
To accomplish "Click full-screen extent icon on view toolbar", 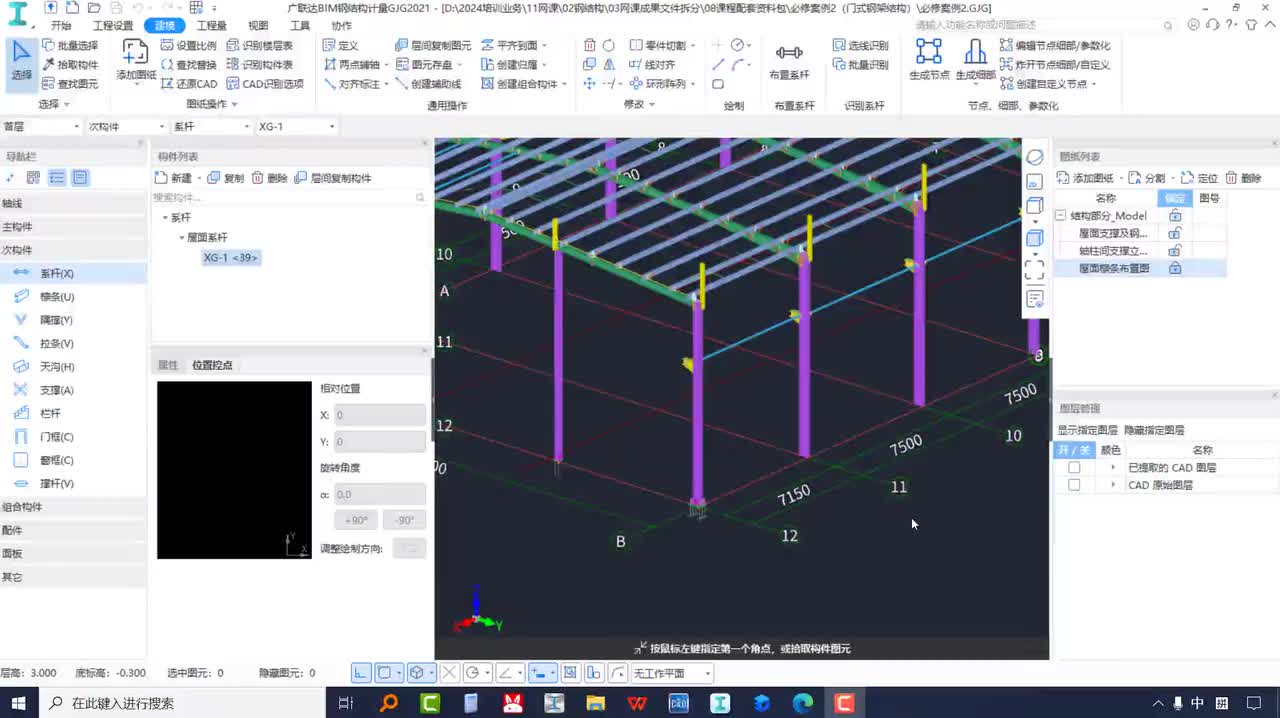I will (1035, 269).
